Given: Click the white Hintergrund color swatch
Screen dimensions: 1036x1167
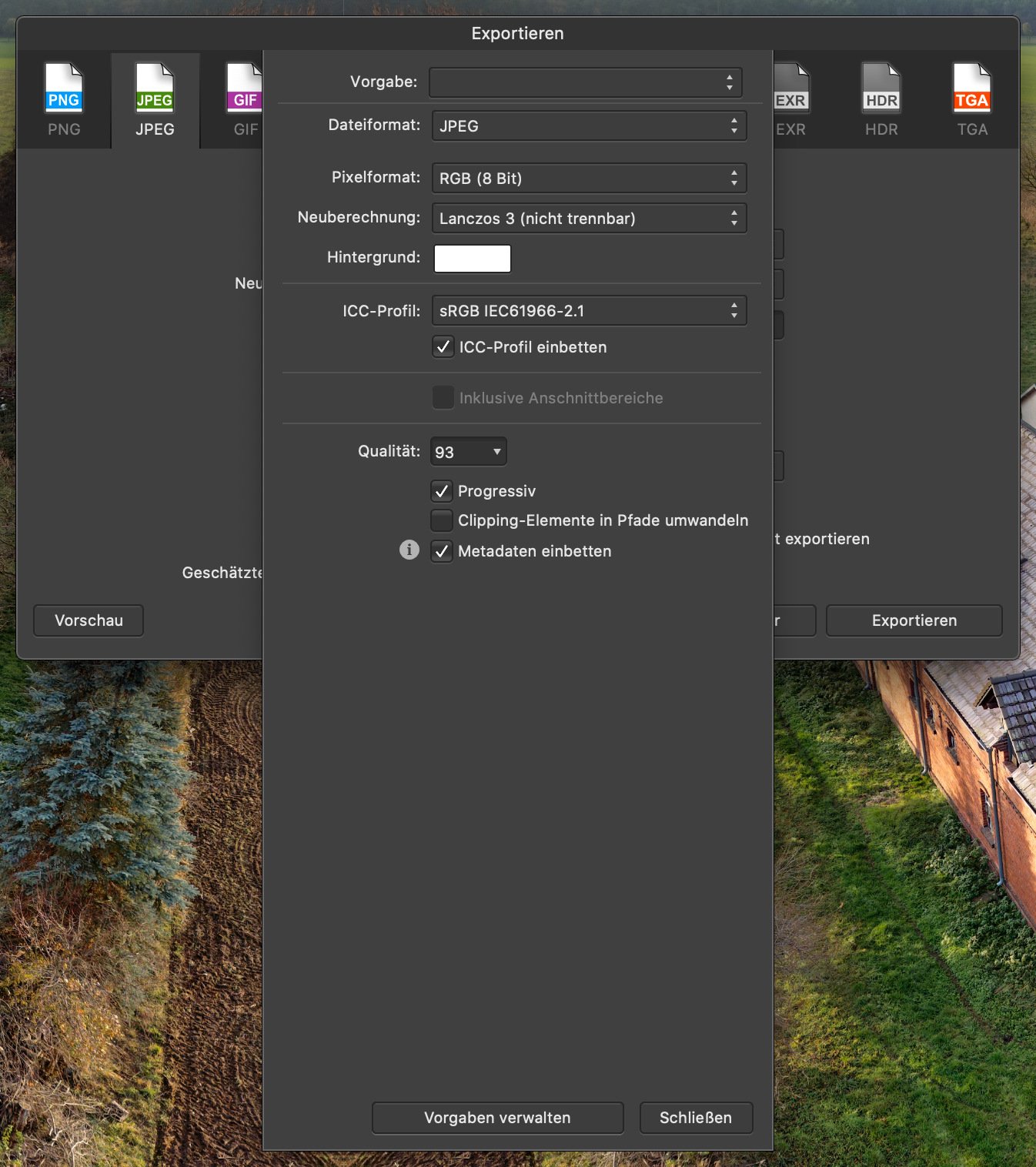Looking at the screenshot, I should pyautogui.click(x=473, y=259).
